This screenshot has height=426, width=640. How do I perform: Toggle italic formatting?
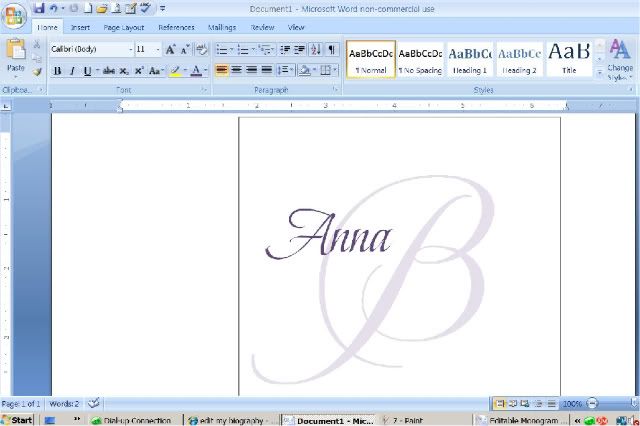click(x=72, y=71)
